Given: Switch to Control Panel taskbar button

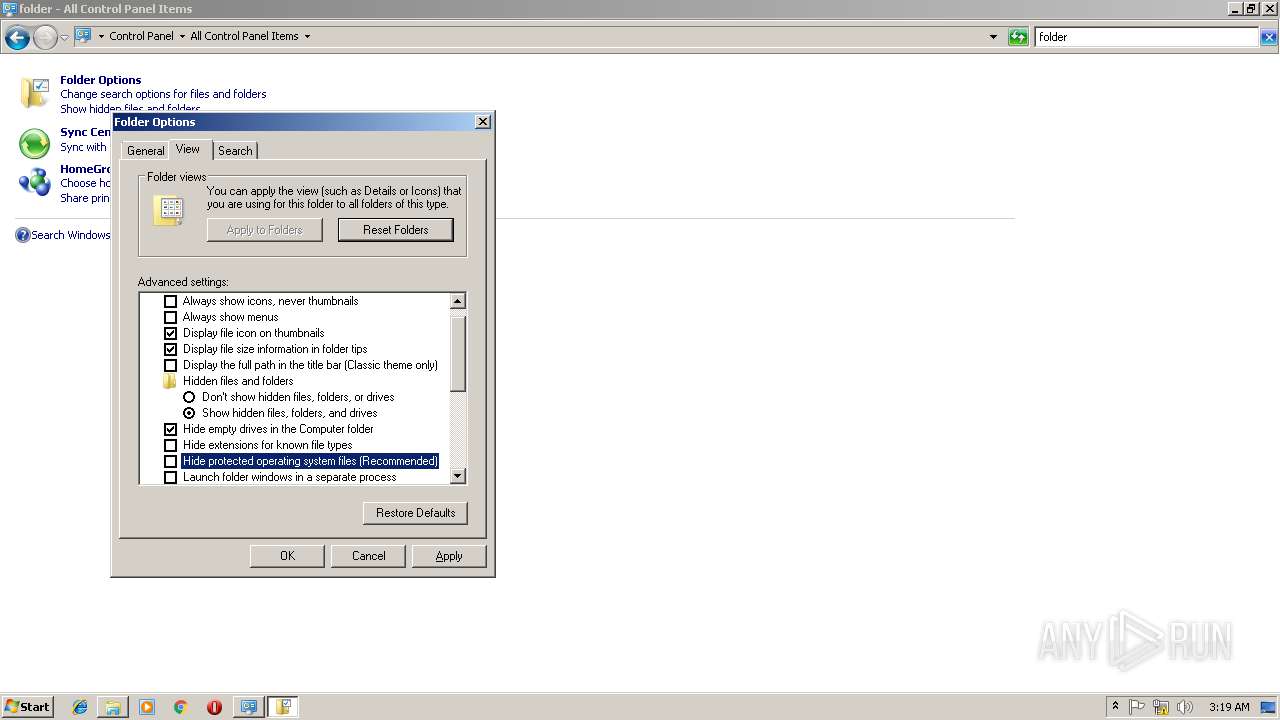Looking at the screenshot, I should coord(249,707).
